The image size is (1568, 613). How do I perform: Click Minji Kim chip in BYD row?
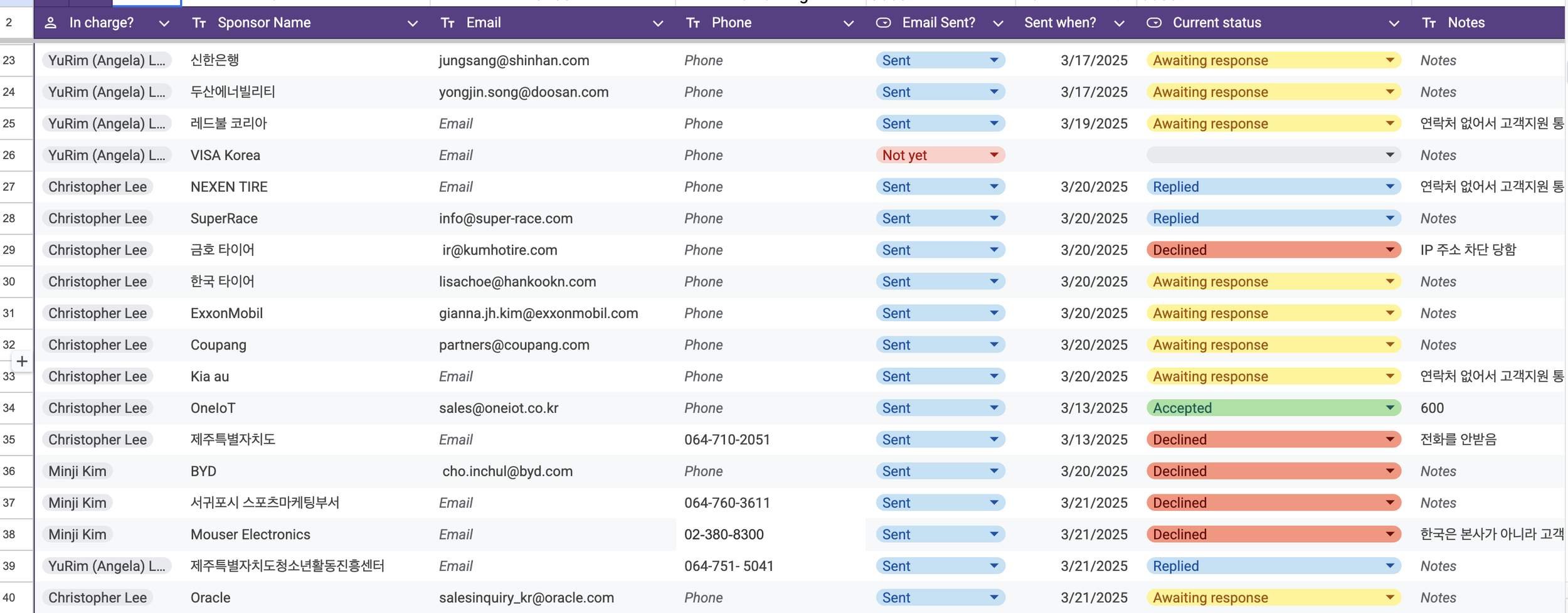tap(78, 471)
